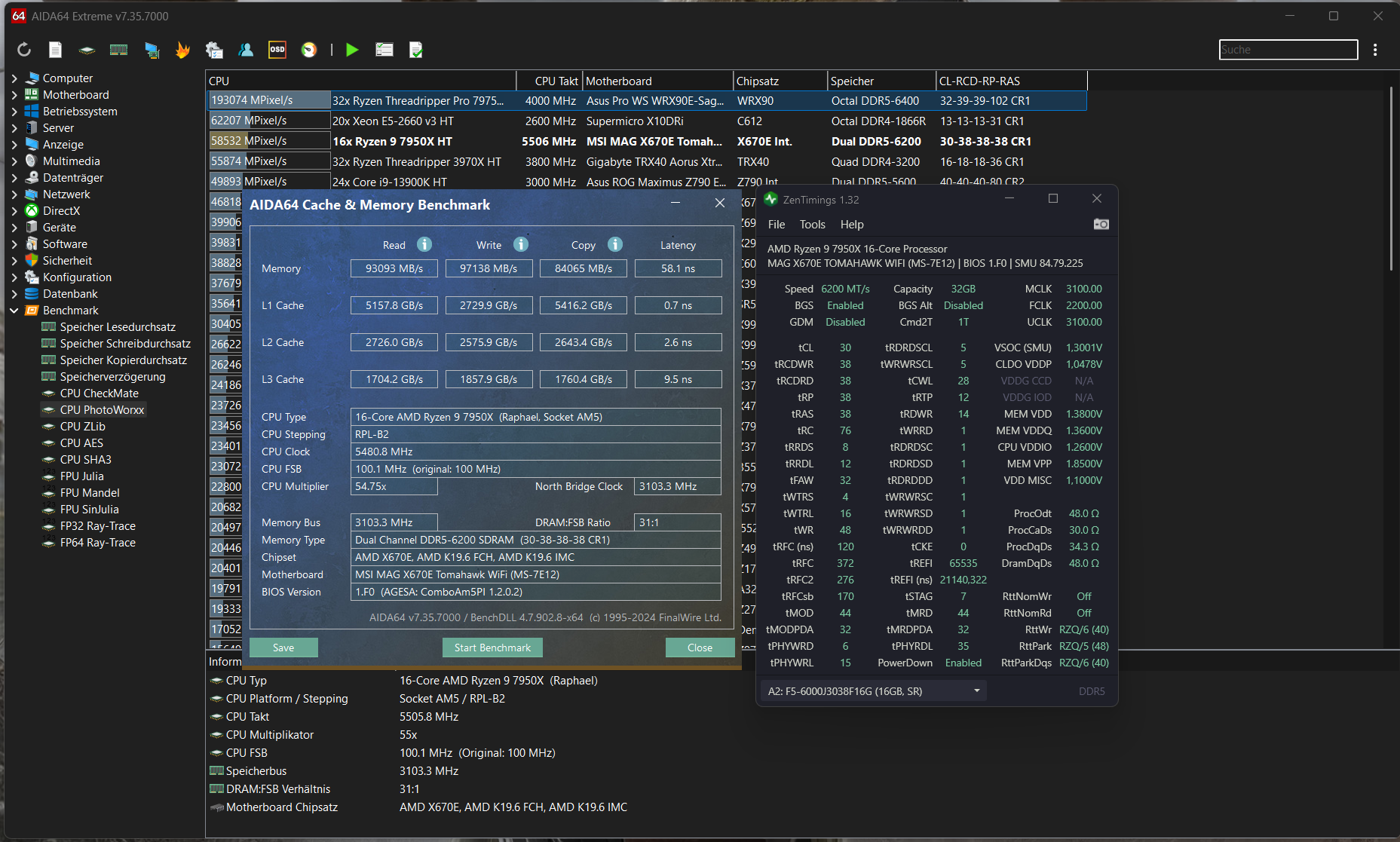This screenshot has width=1400, height=842.
Task: Open the three-dot menu beside search box
Action: coord(1375,50)
